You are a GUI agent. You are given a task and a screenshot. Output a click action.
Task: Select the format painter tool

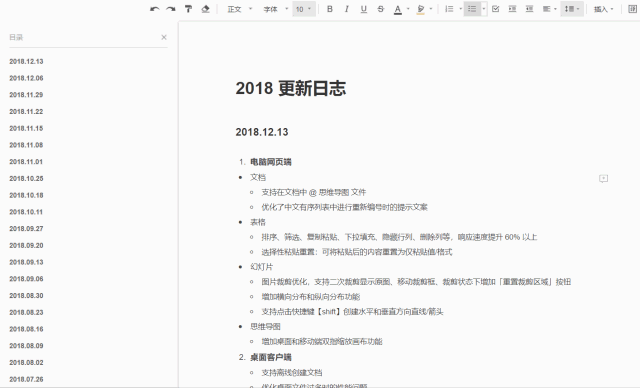click(188, 9)
